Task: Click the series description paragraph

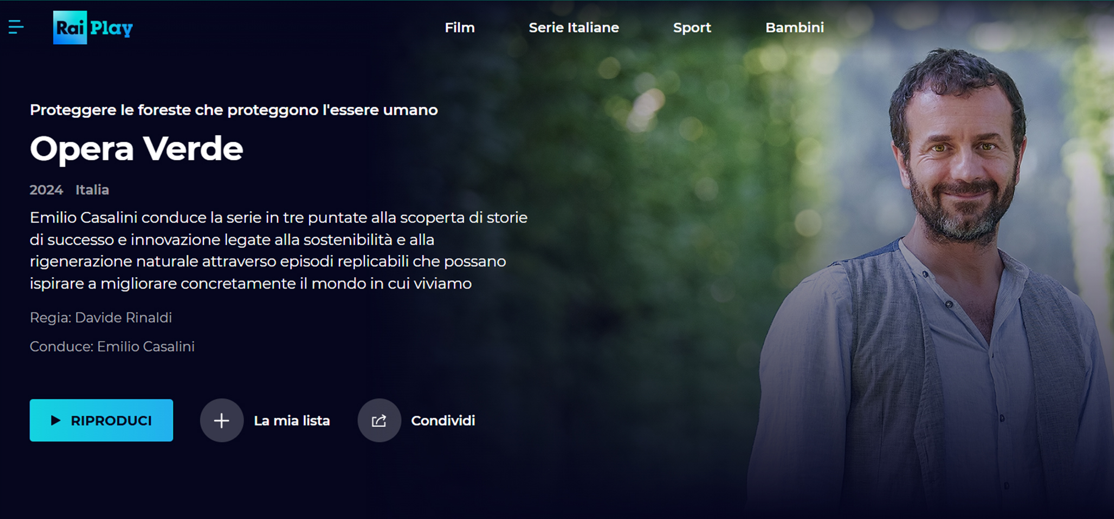Action: click(x=278, y=250)
